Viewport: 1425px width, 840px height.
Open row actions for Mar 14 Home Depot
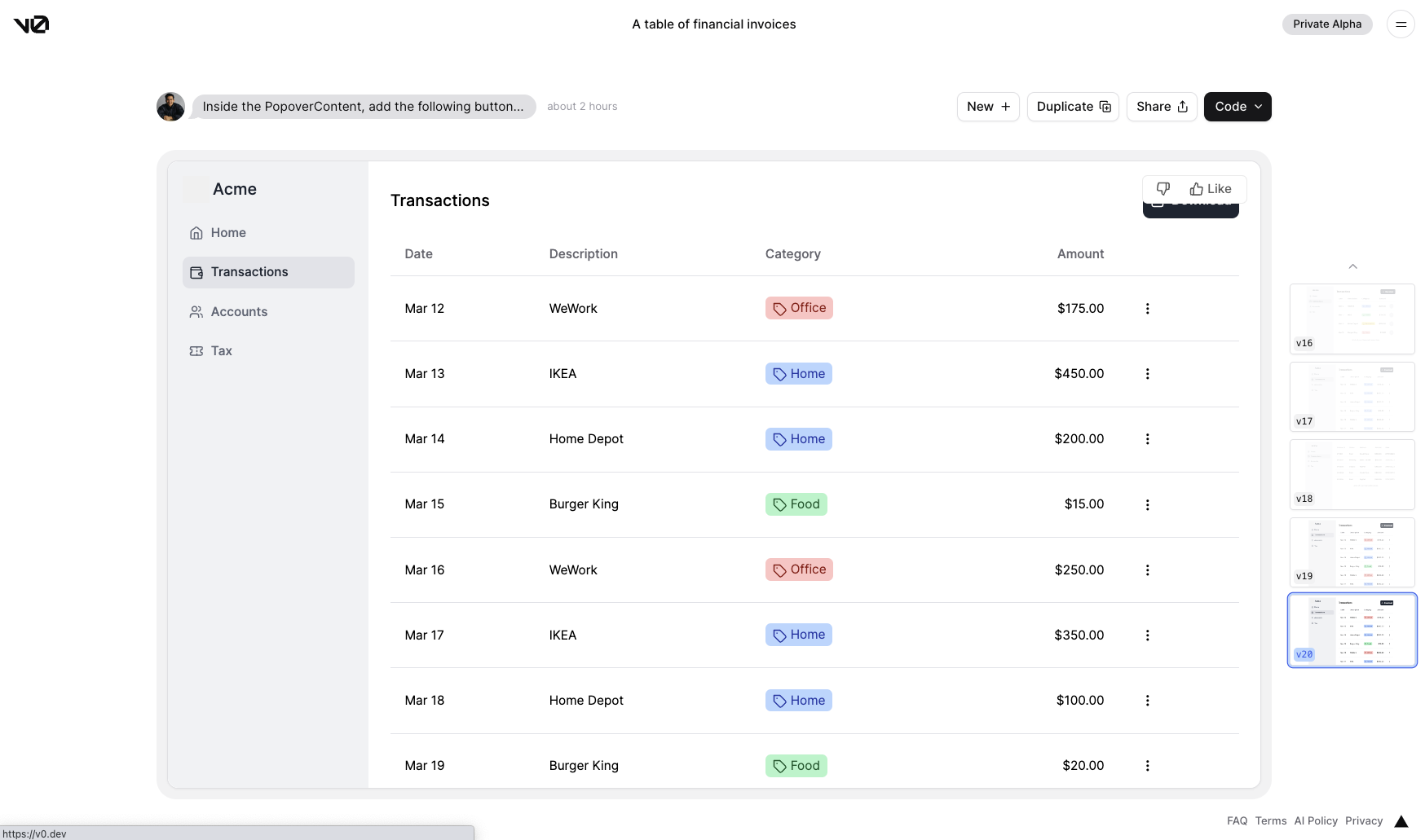pos(1147,439)
